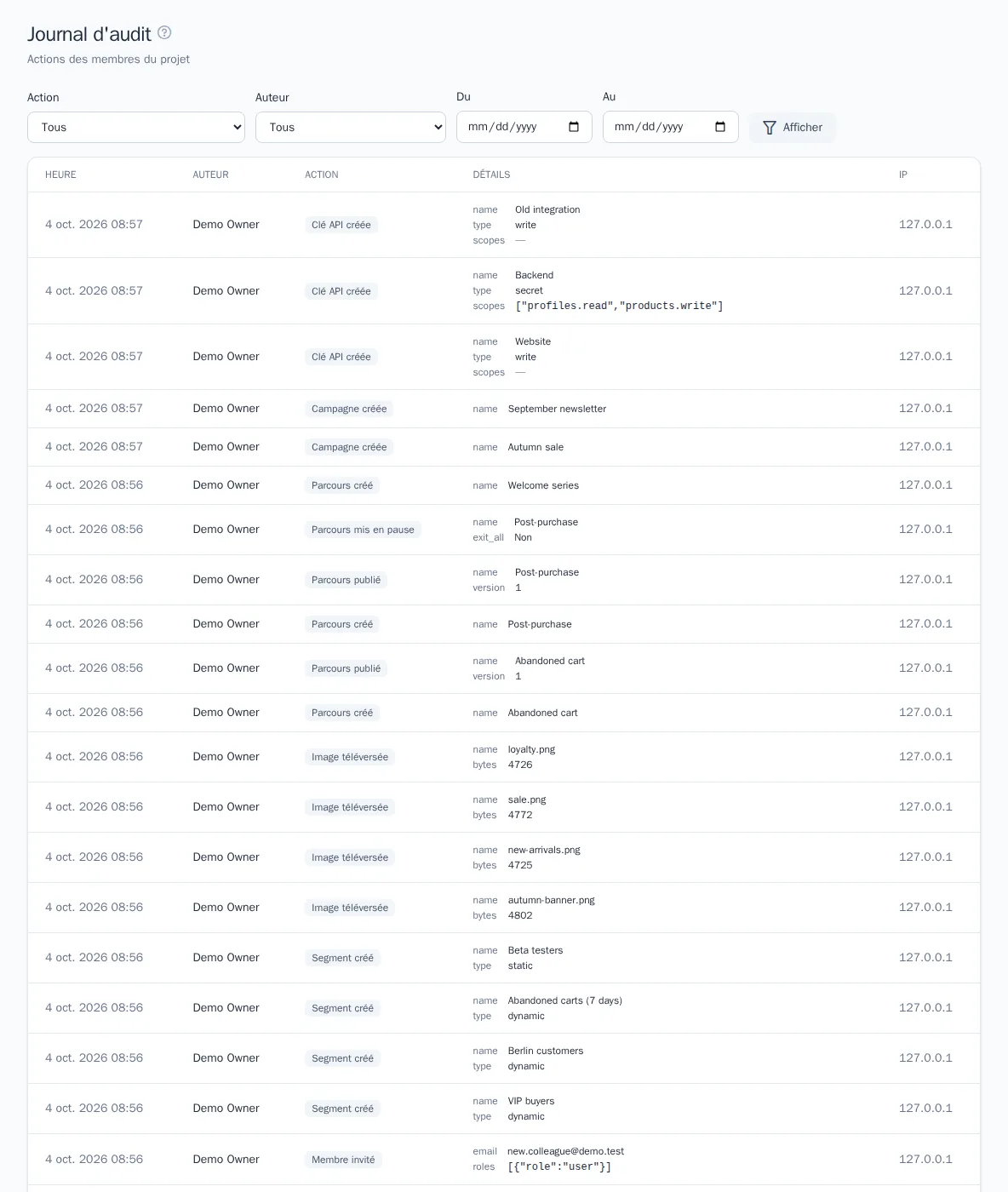
Task: Select the ["profiles.read","products.write"] scopes value
Action: pyautogui.click(x=619, y=306)
